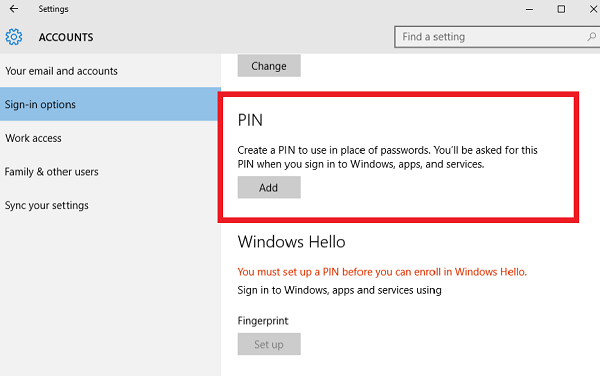Image resolution: width=600 pixels, height=376 pixels.
Task: Select Sign-in options in sidebar
Action: point(110,104)
